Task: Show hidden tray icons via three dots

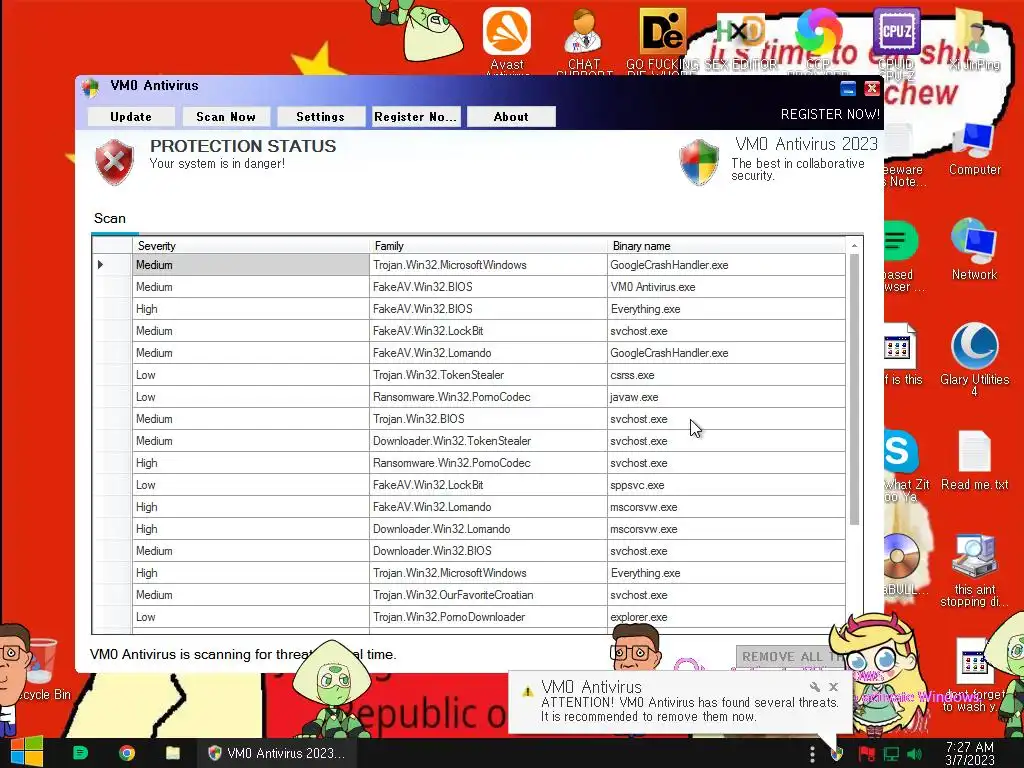Action: tap(812, 754)
